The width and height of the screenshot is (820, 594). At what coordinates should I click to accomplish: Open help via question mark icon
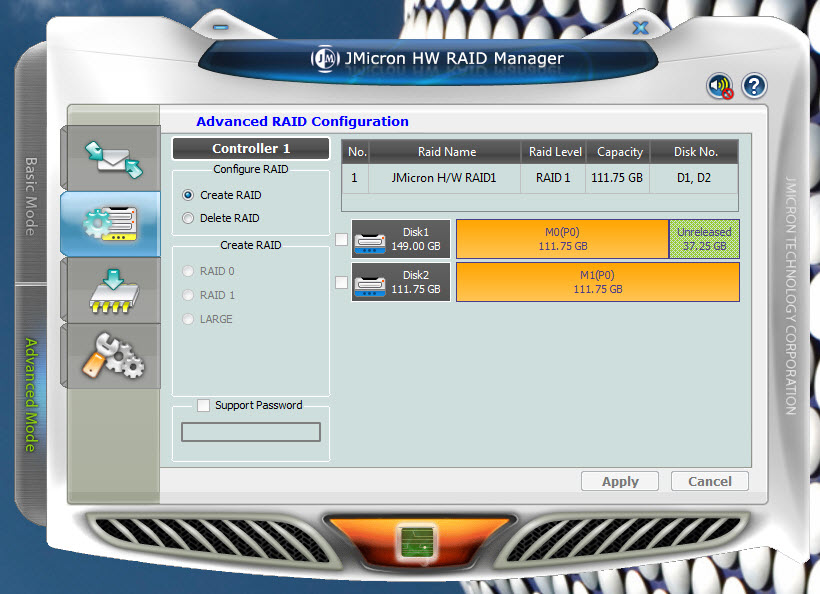[754, 86]
